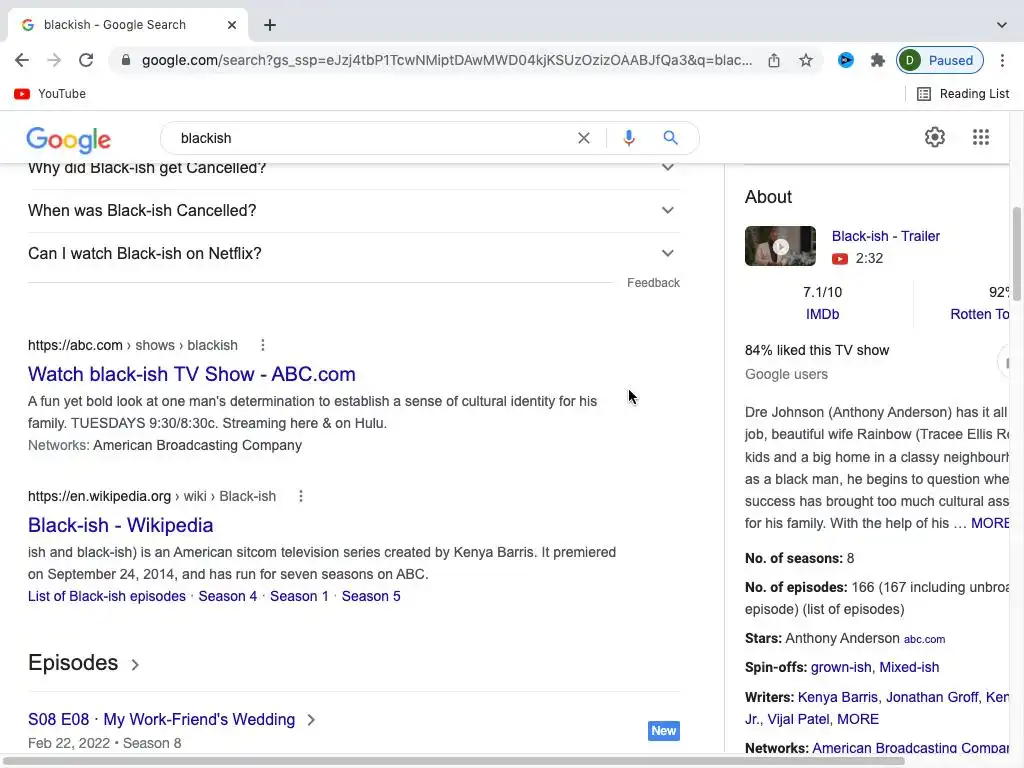Open the Extensions puzzle piece menu
This screenshot has height=768, width=1024.
[x=878, y=60]
